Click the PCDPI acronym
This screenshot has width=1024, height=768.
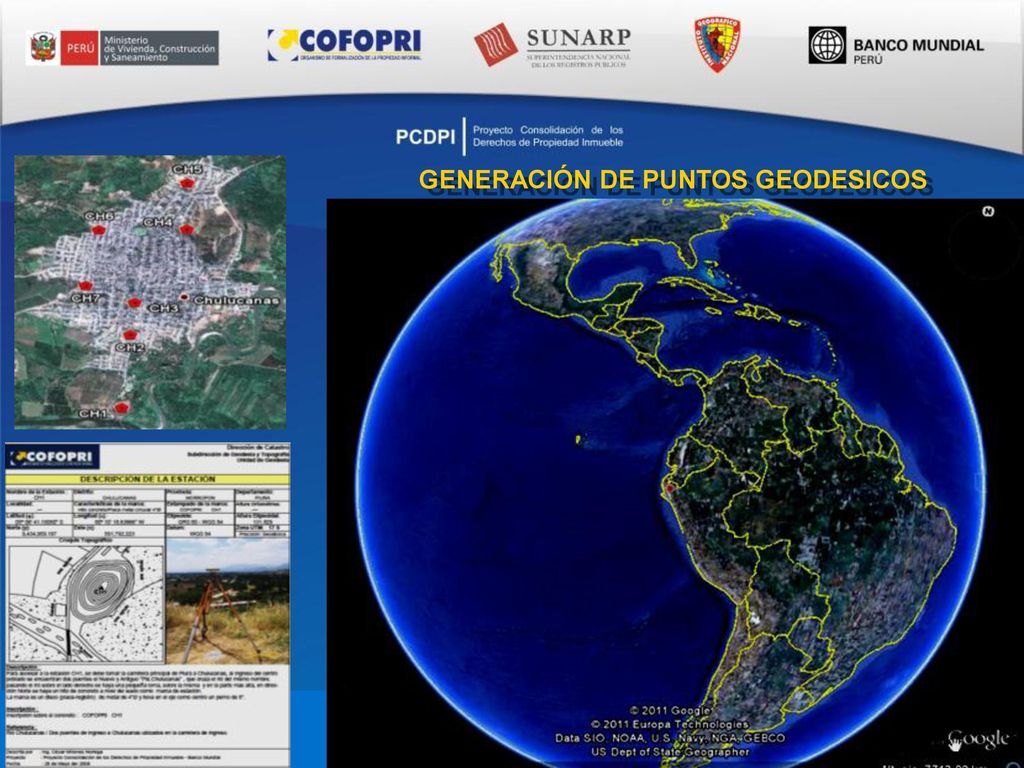coord(425,136)
